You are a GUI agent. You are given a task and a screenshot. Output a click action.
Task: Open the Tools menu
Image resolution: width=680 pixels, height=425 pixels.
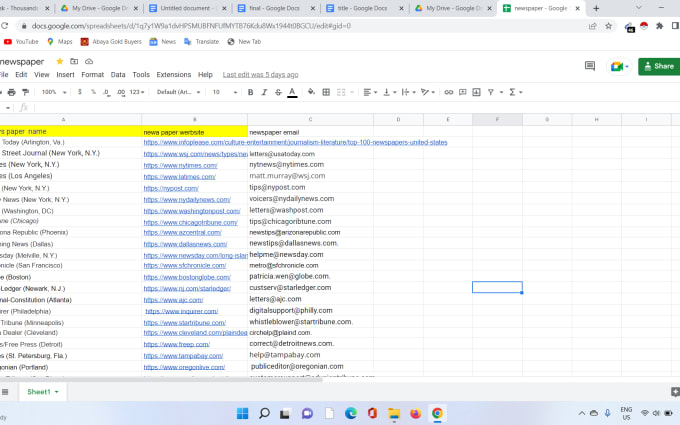(x=141, y=75)
